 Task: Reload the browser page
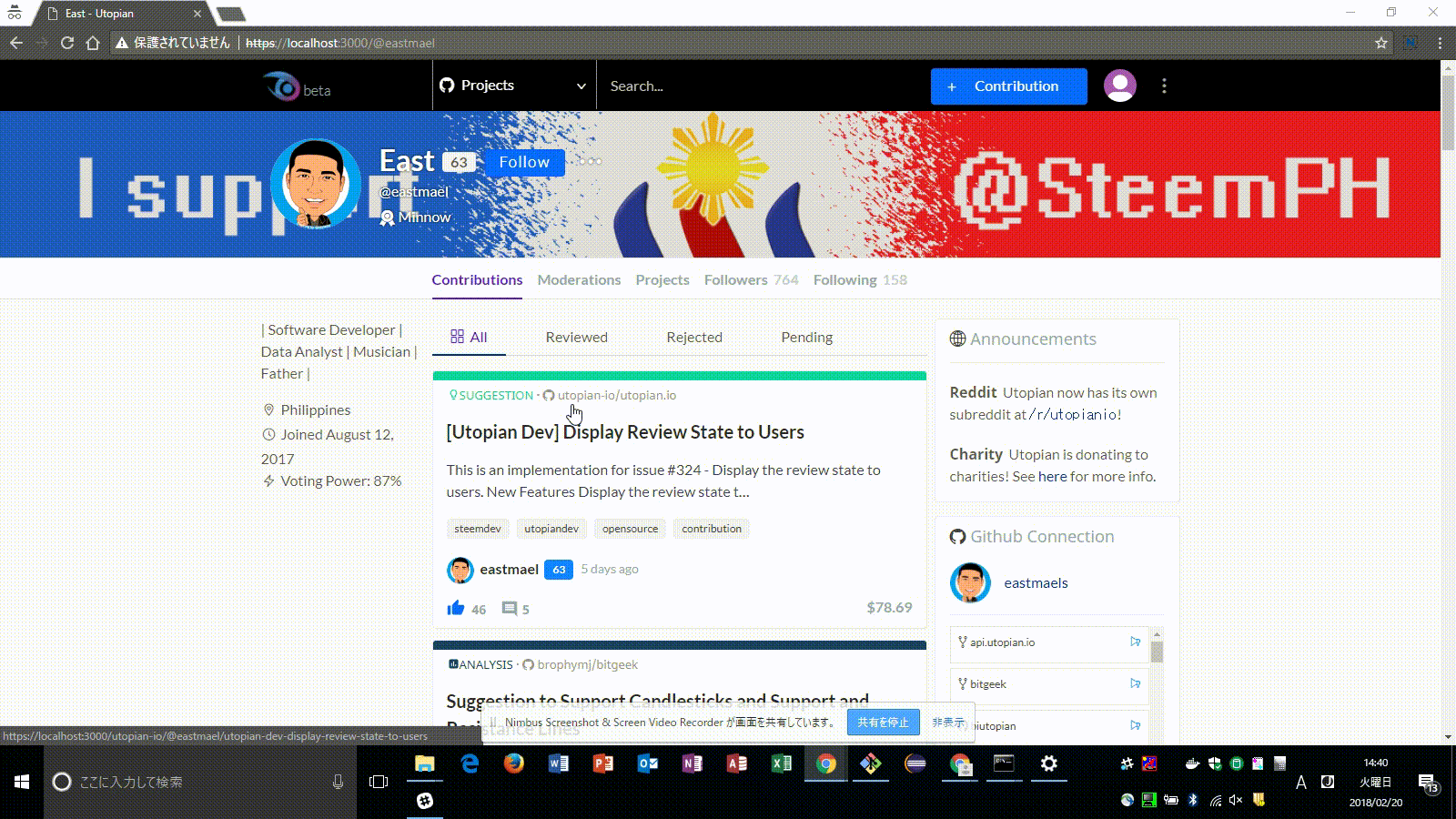tap(66, 43)
